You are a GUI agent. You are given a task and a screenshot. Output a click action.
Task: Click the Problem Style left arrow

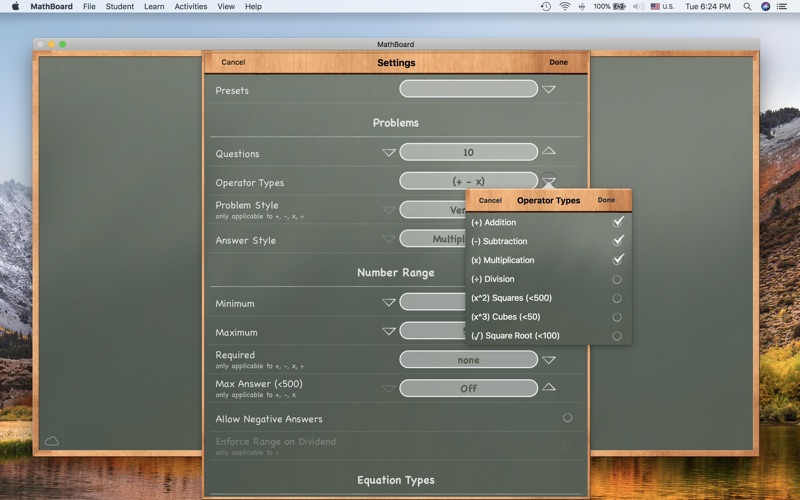tap(389, 210)
